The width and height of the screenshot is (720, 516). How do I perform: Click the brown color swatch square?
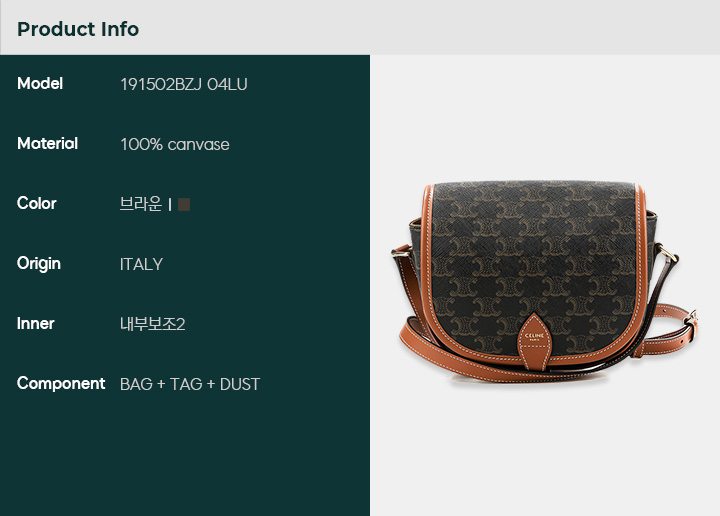tap(184, 204)
